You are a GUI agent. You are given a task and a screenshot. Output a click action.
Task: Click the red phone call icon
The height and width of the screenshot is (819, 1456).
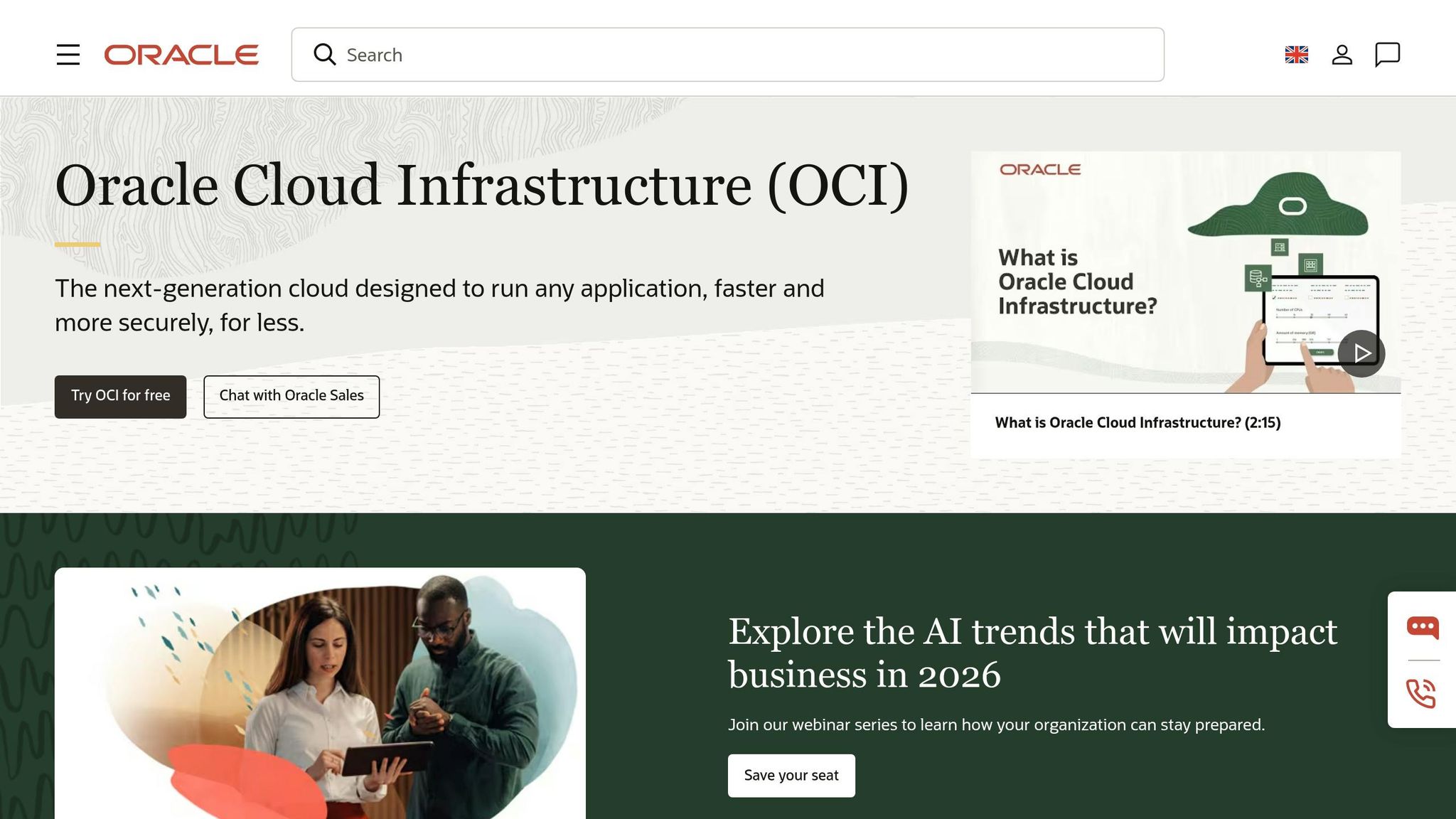pyautogui.click(x=1421, y=693)
